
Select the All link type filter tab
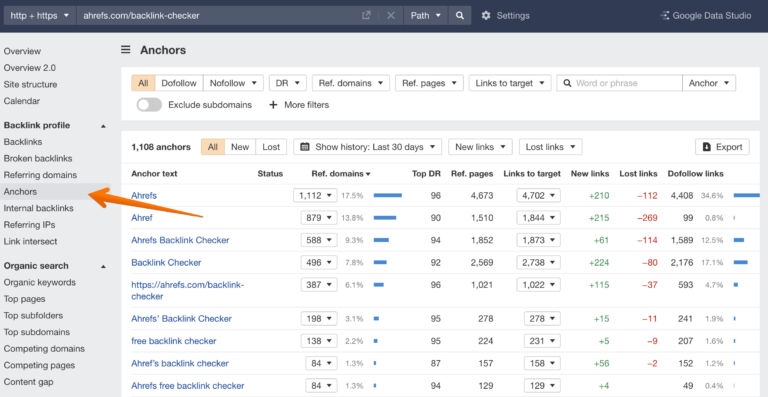coord(143,83)
